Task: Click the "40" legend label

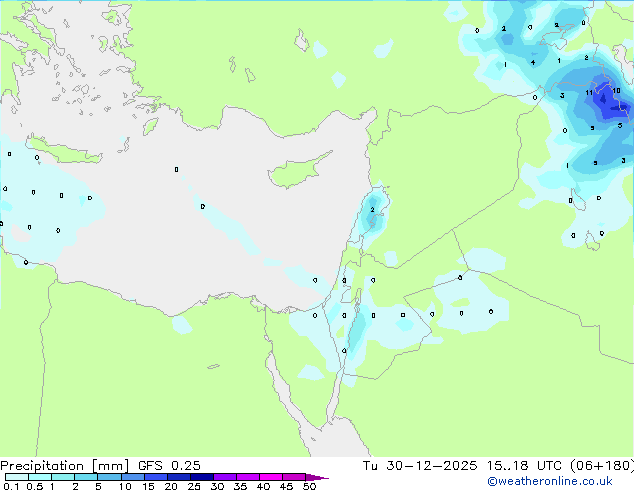Action: 263,486
